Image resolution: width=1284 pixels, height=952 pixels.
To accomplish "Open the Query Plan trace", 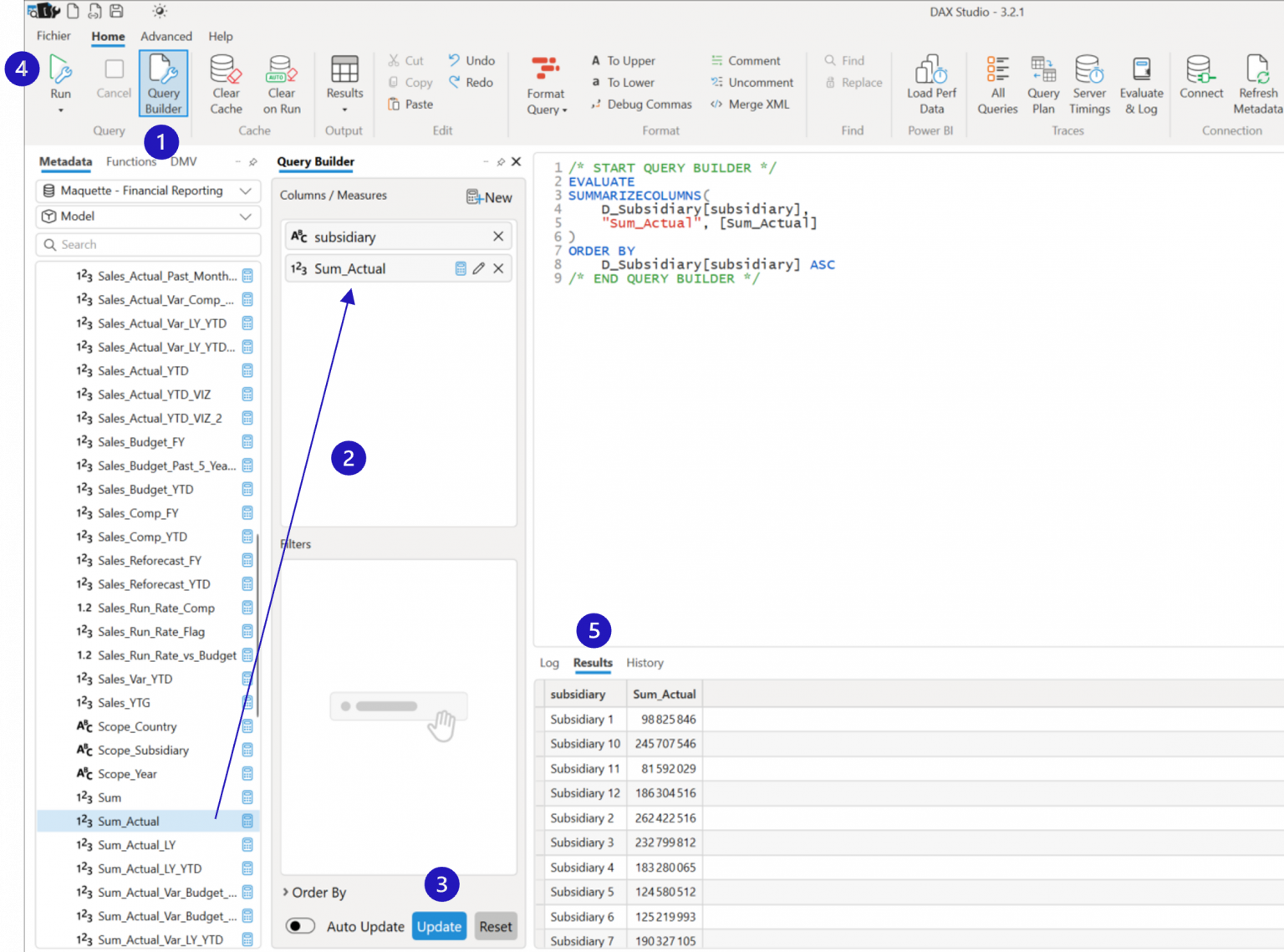I will (1042, 83).
